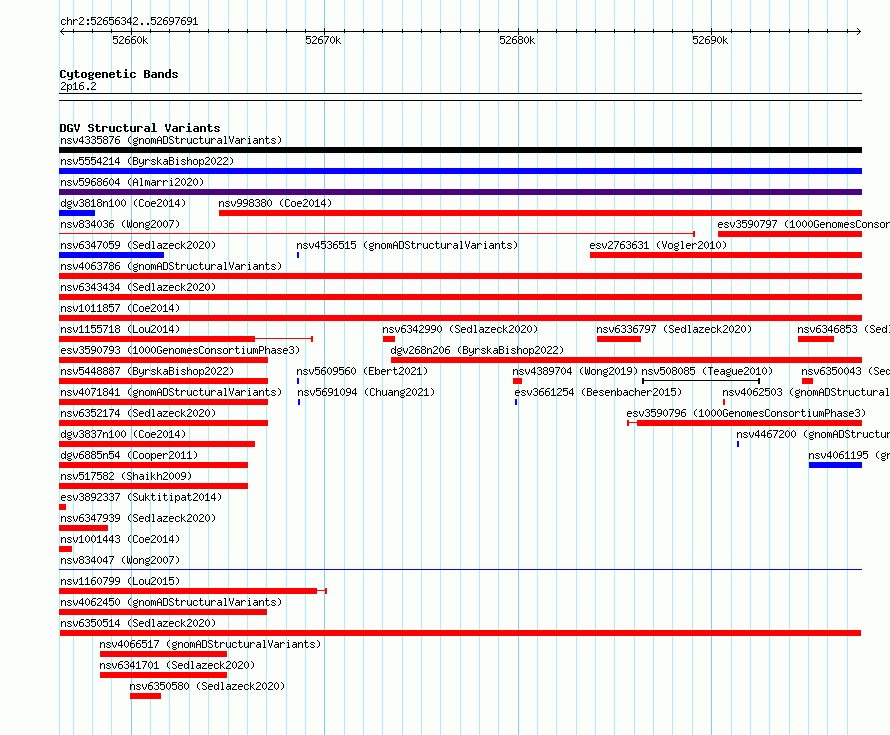Open the nsv6336797 Sedlazeck2020 label

point(674,329)
